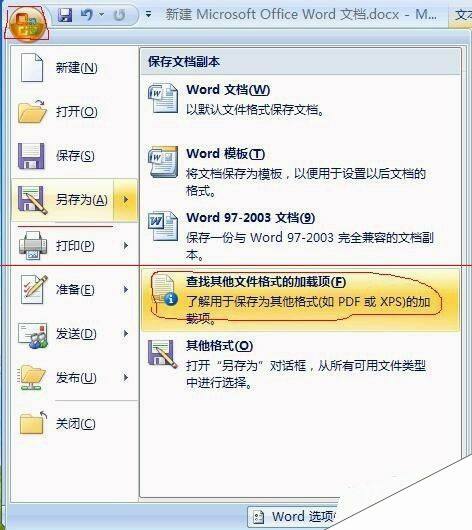Click the open folder icon for 打开(O)
Image resolution: width=472 pixels, height=530 pixels.
pos(32,112)
